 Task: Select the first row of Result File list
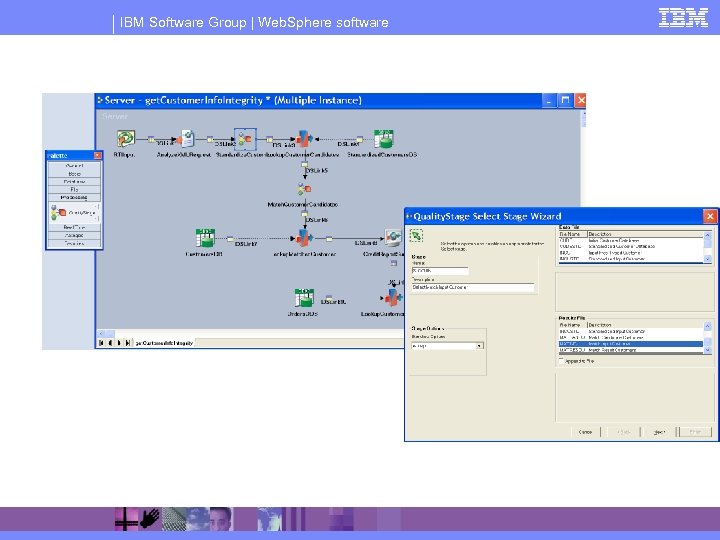(631, 331)
